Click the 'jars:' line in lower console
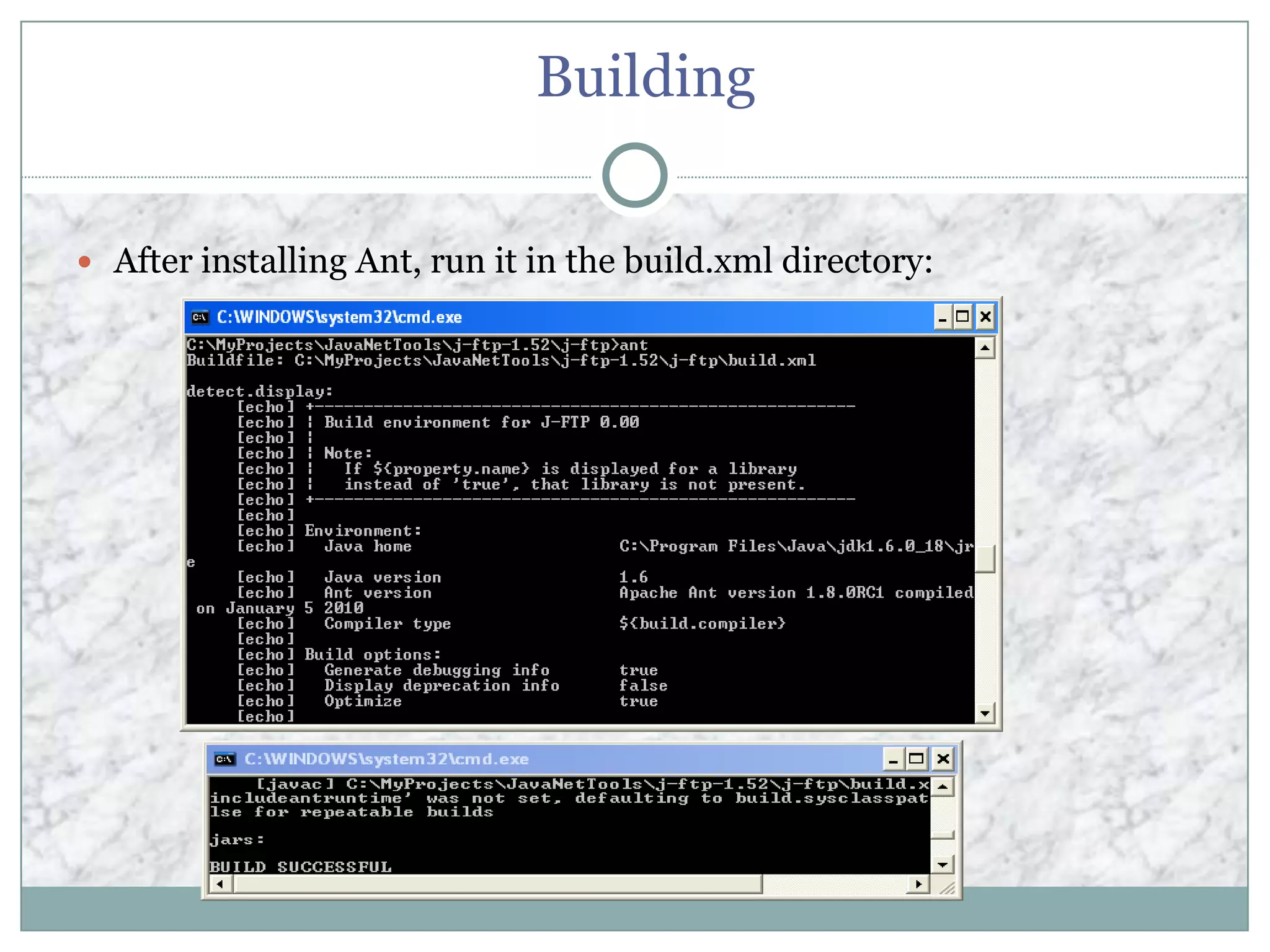This screenshot has height=952, width=1270. tap(237, 840)
